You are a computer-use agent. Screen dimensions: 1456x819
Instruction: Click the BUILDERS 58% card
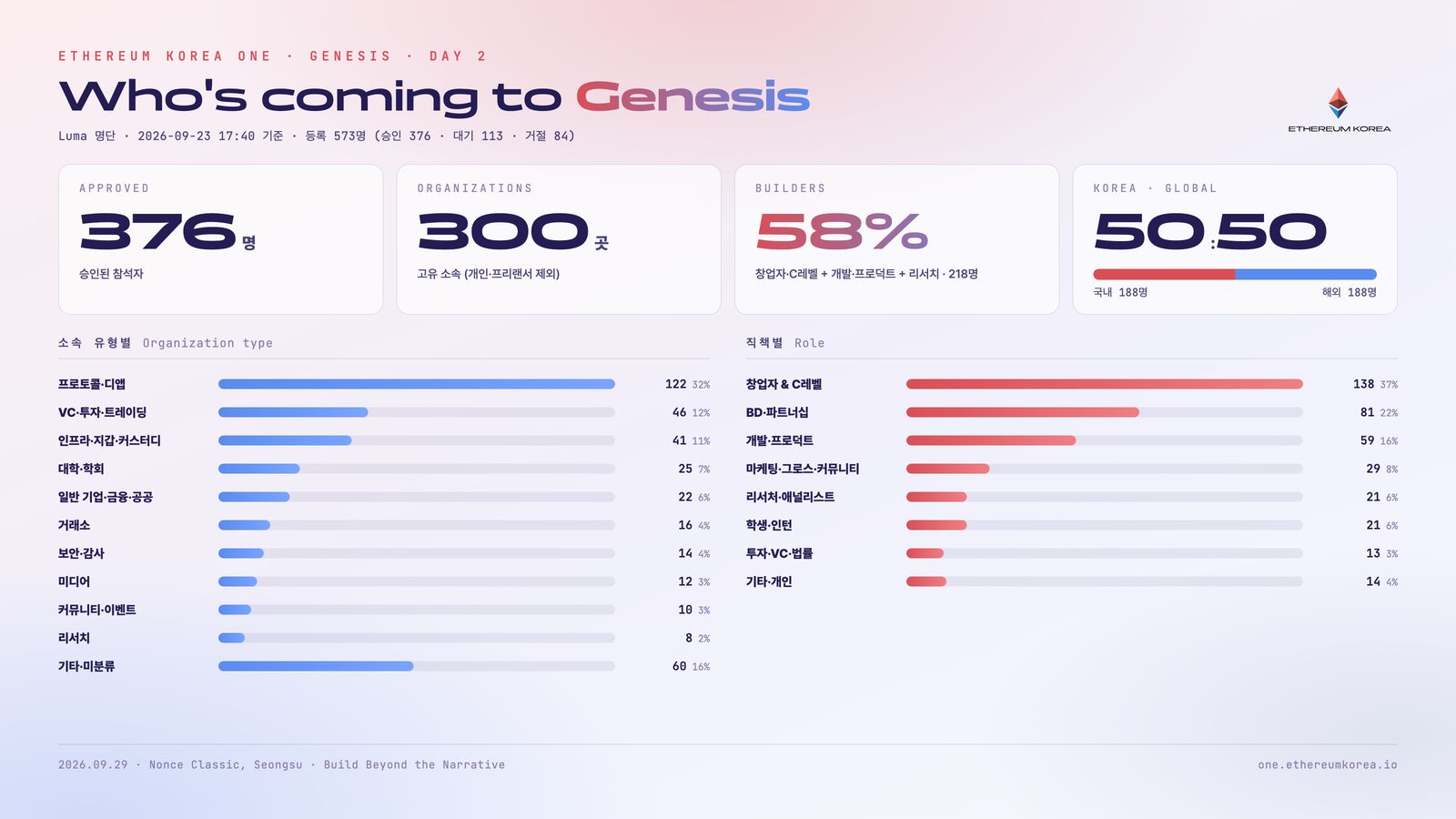(896, 239)
